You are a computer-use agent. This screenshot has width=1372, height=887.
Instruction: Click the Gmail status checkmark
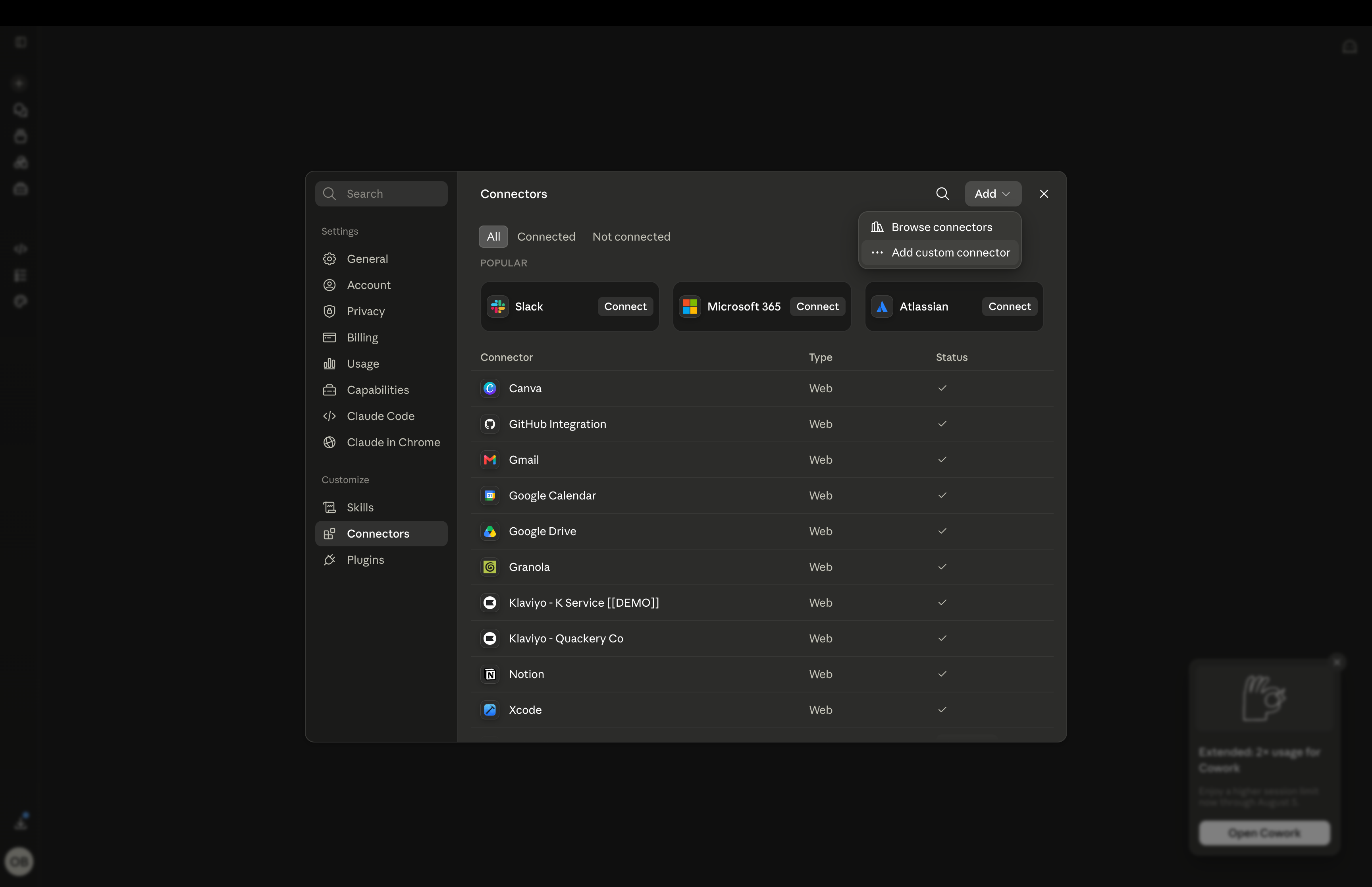pos(942,460)
